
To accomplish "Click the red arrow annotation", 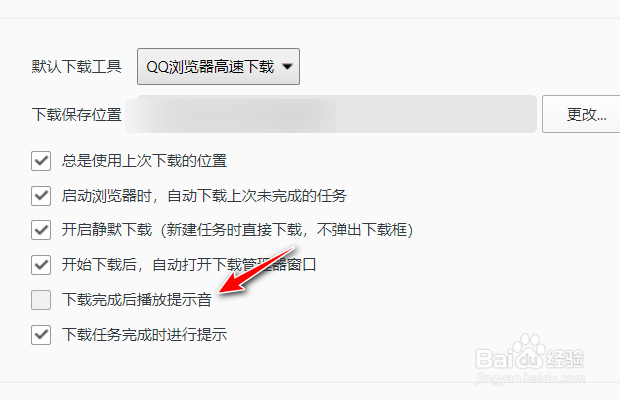I will point(257,271).
